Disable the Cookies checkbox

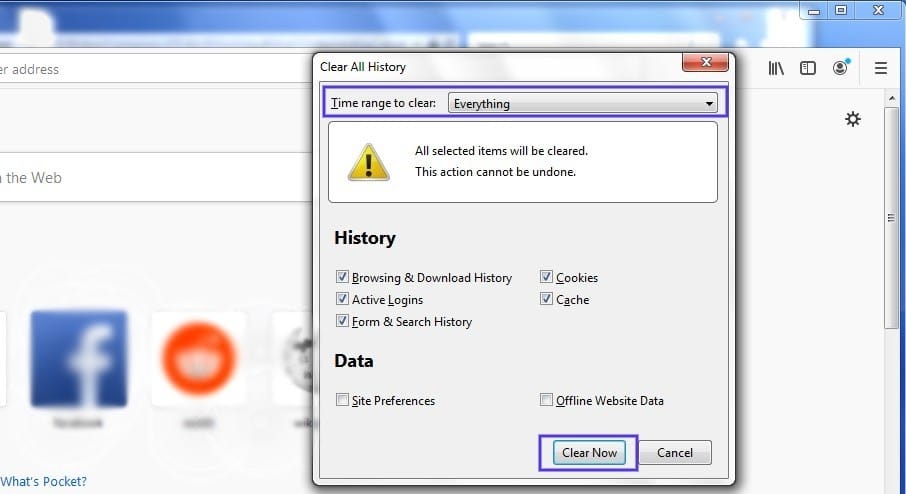pyautogui.click(x=547, y=278)
